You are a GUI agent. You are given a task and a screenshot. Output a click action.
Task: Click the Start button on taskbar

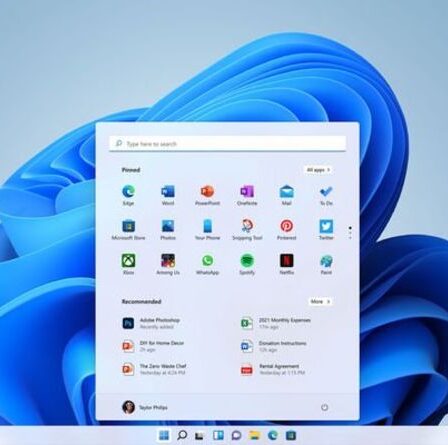pyautogui.click(x=164, y=435)
